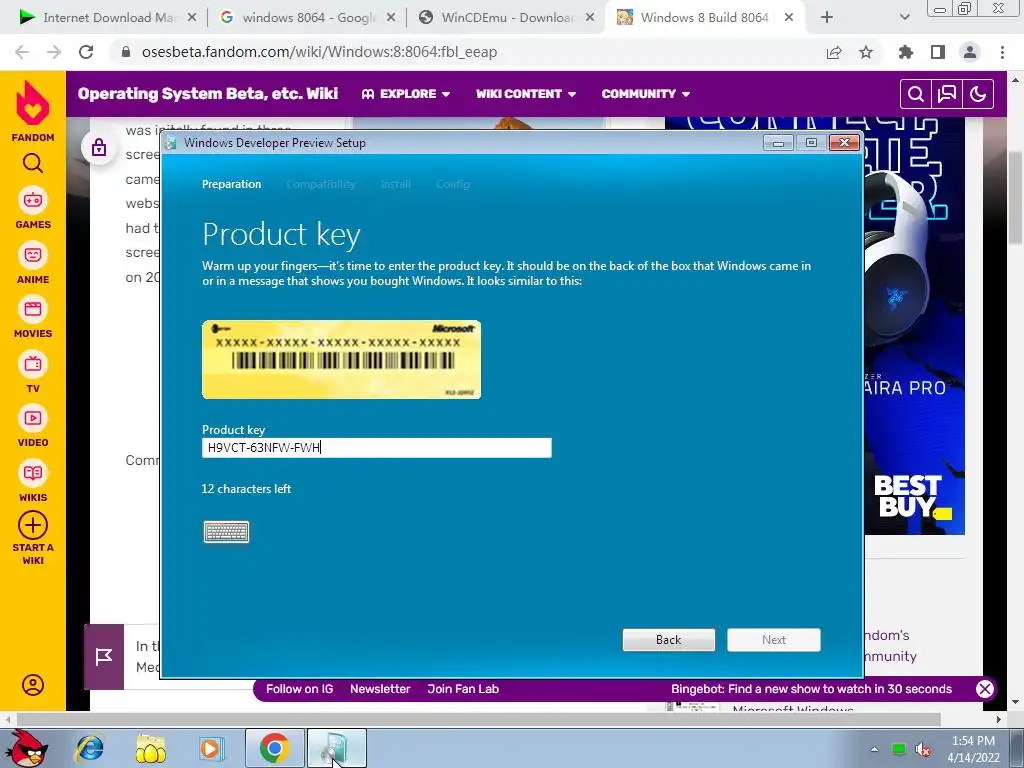Switch to windows 8064 Google tab

pos(307,18)
